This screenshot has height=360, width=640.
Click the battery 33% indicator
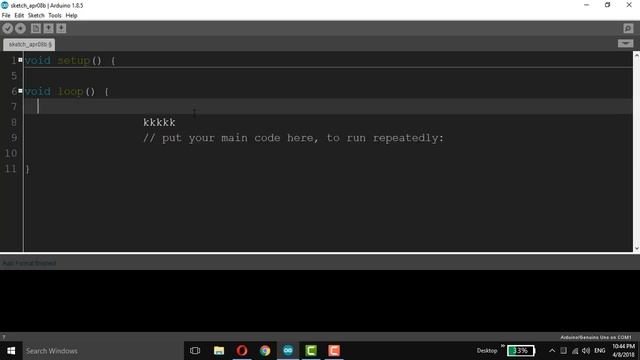point(520,351)
